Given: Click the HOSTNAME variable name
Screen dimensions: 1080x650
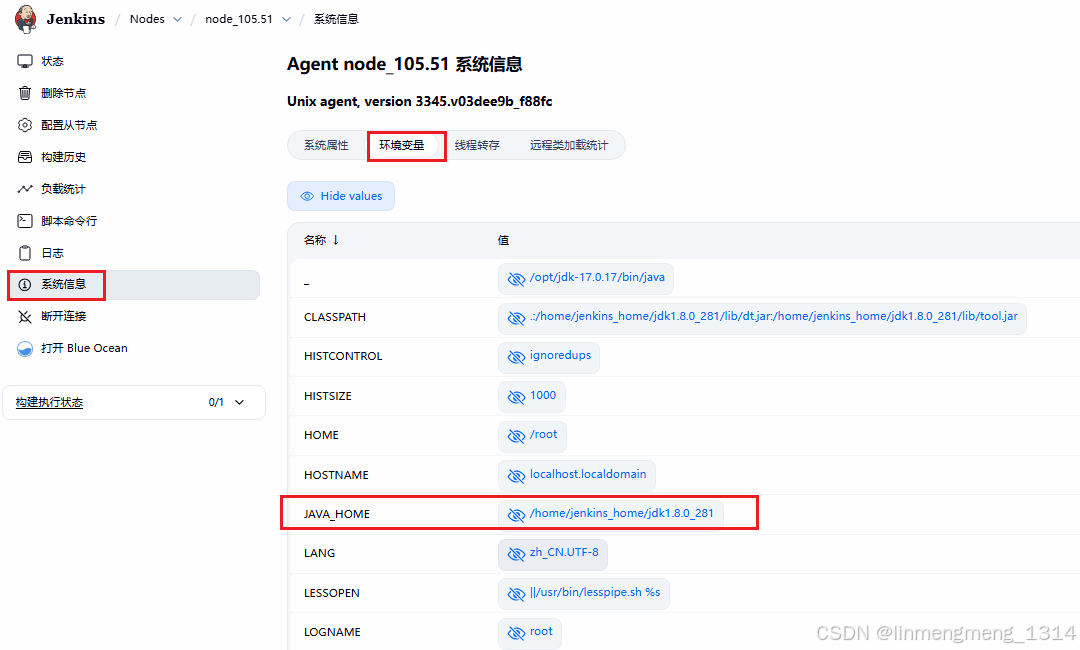Looking at the screenshot, I should coord(336,475).
